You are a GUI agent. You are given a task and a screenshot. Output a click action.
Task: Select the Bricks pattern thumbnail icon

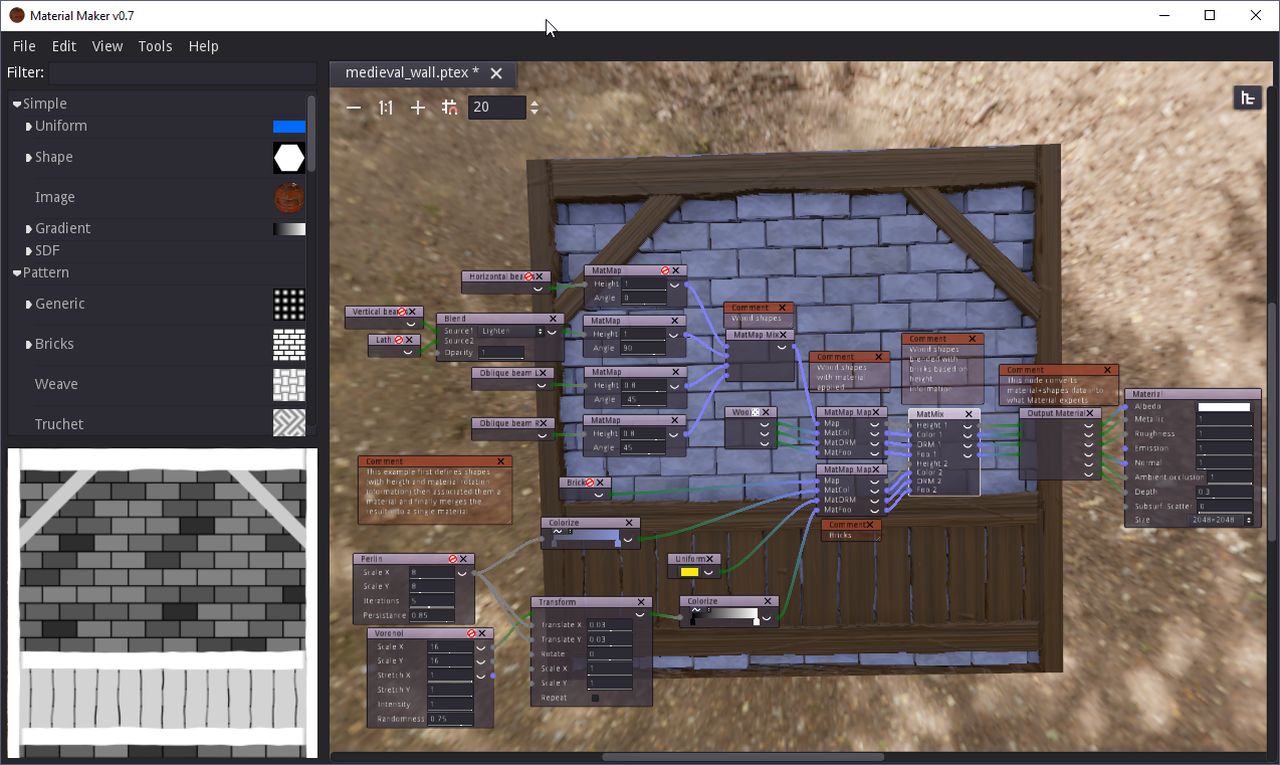pyautogui.click(x=289, y=344)
